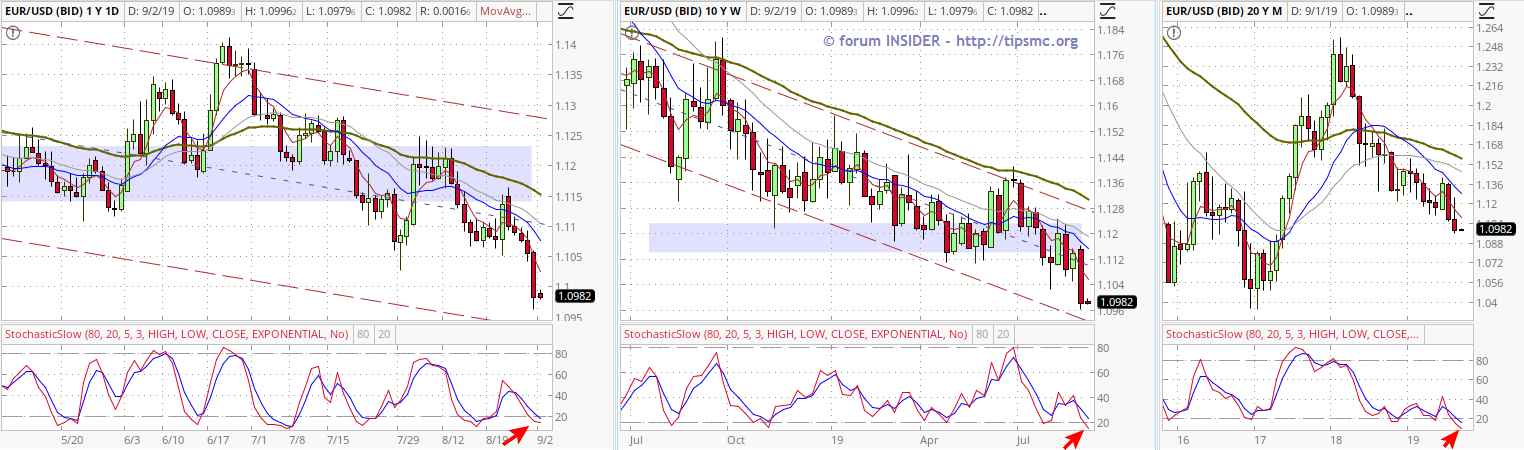Viewport: 1524px width, 450px height.
Task: Click Apr label on weekly time axis
Action: coord(929,440)
